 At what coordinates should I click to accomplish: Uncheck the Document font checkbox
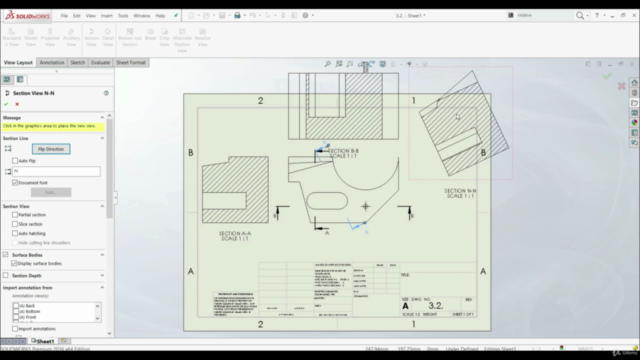click(x=15, y=182)
